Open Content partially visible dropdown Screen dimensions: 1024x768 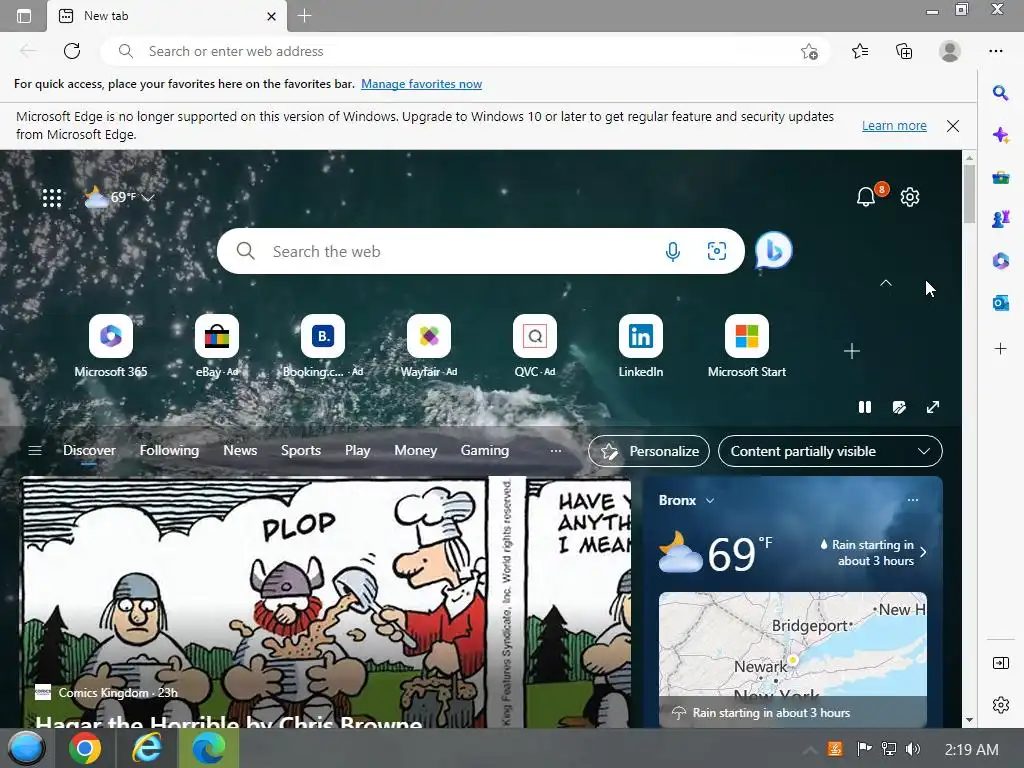point(830,451)
